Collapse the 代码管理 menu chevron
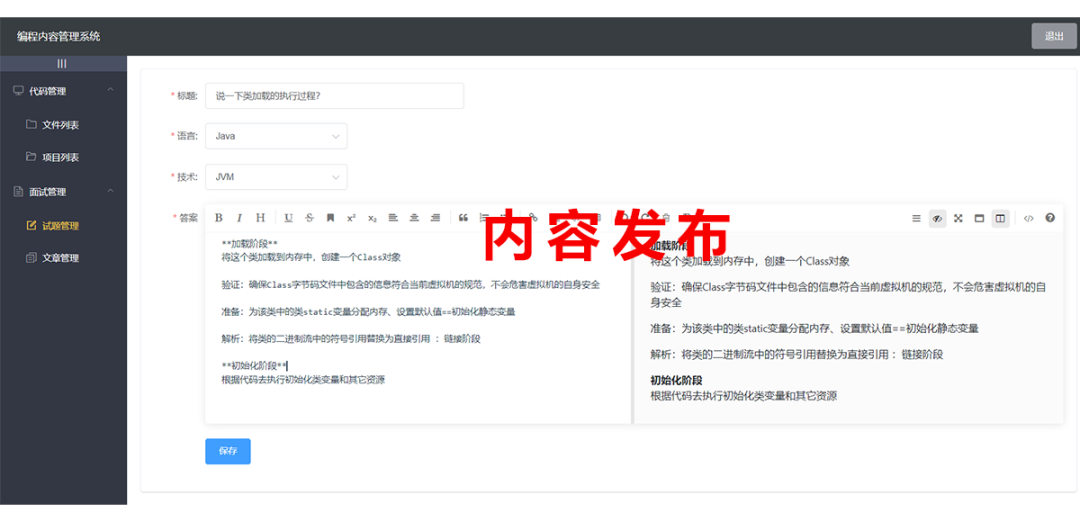The width and height of the screenshot is (1080, 522). [111, 90]
